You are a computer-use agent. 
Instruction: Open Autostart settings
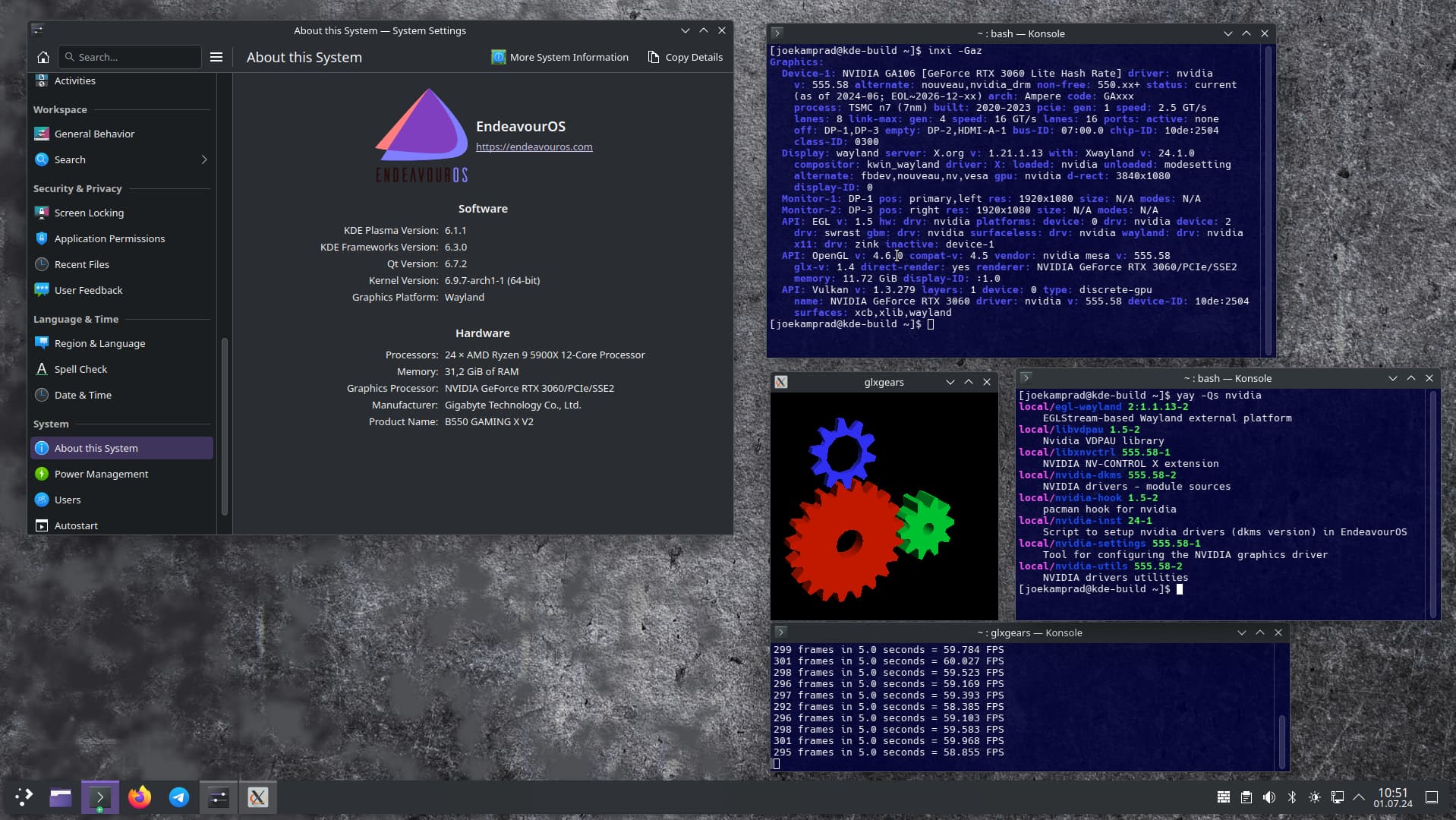coord(121,525)
